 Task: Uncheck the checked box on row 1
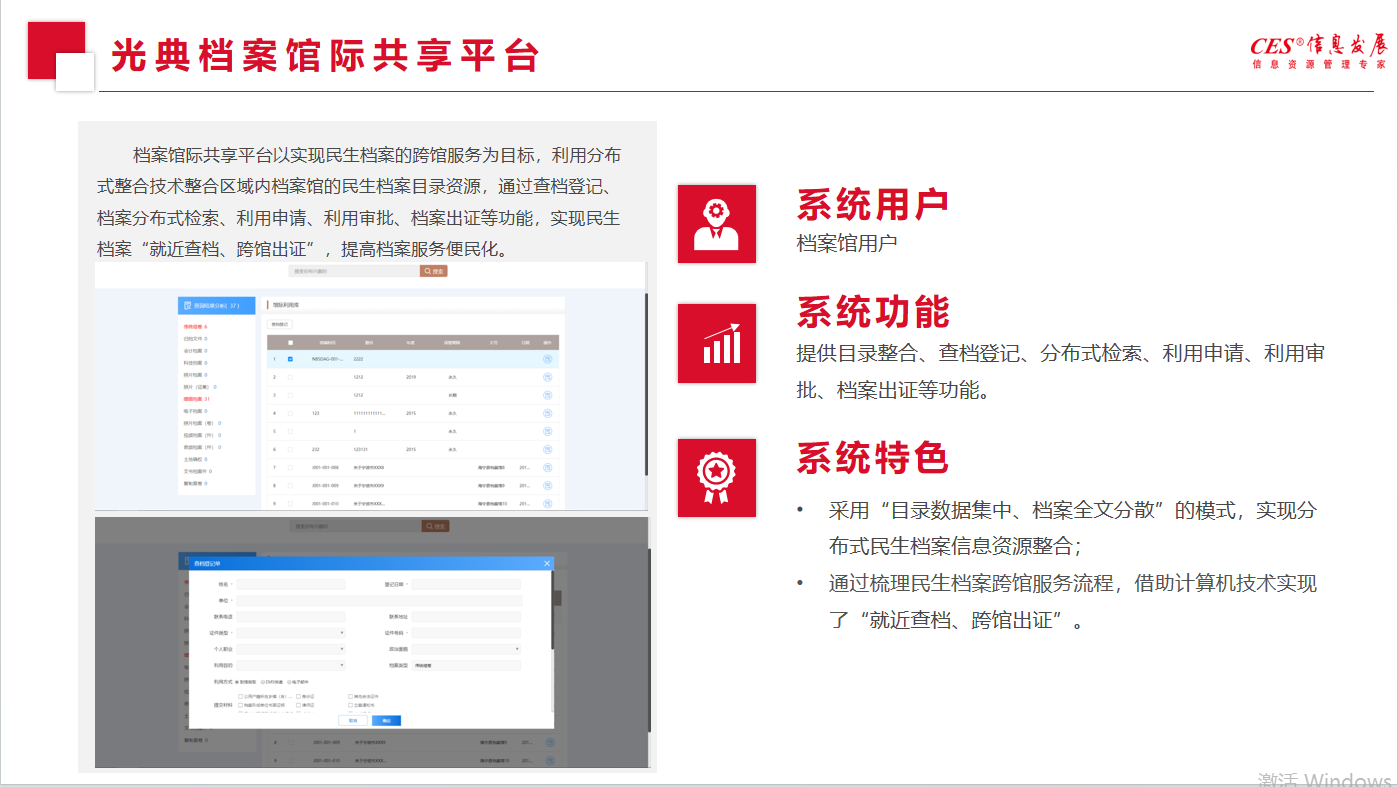click(290, 359)
